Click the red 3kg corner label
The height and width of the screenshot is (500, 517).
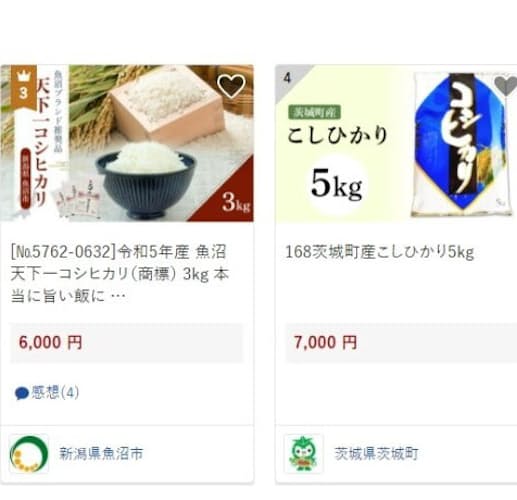[230, 197]
